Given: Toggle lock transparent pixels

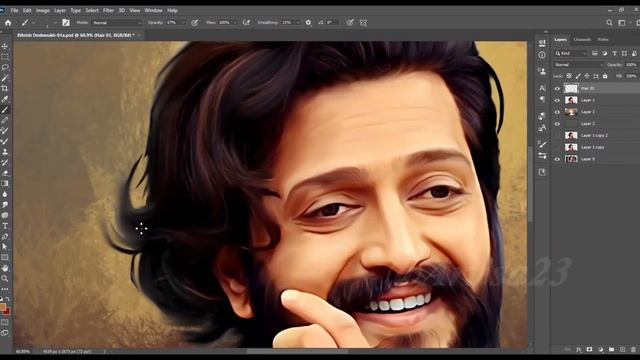Looking at the screenshot, I should click(569, 76).
